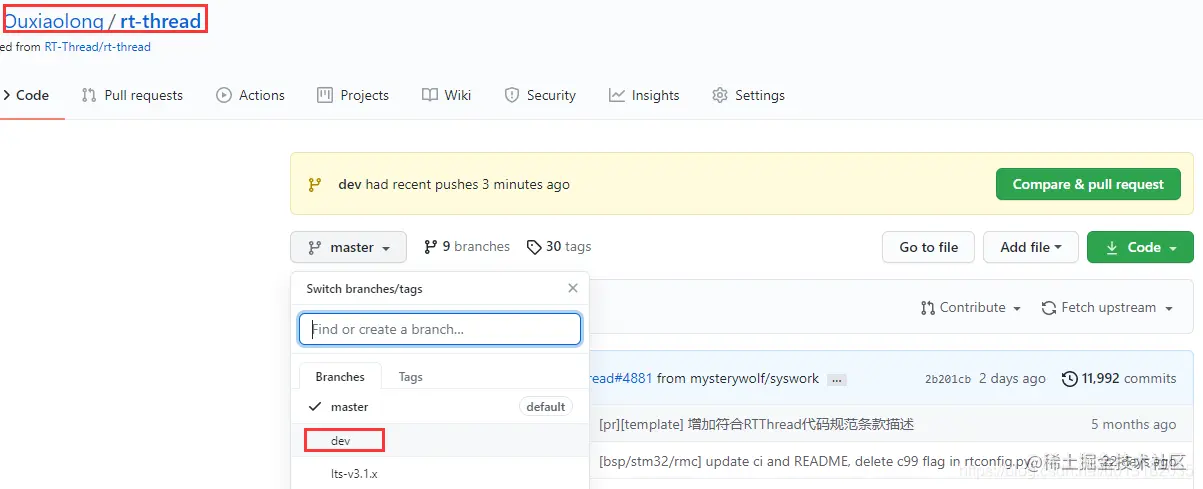Open the RT-Thread/rt-thread upstream link
Image resolution: width=1203 pixels, height=489 pixels.
tap(98, 46)
